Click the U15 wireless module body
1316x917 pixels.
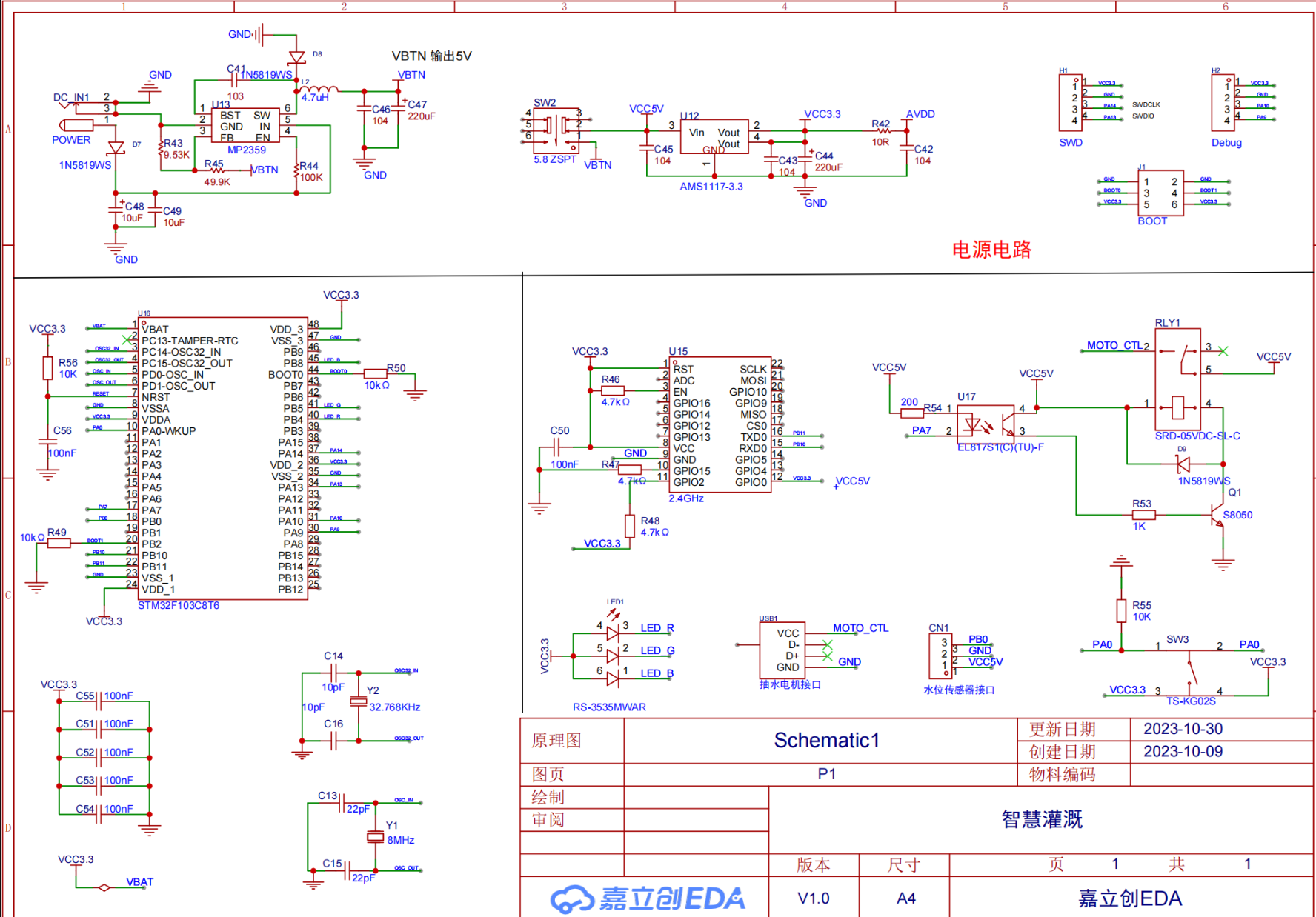click(x=720, y=425)
